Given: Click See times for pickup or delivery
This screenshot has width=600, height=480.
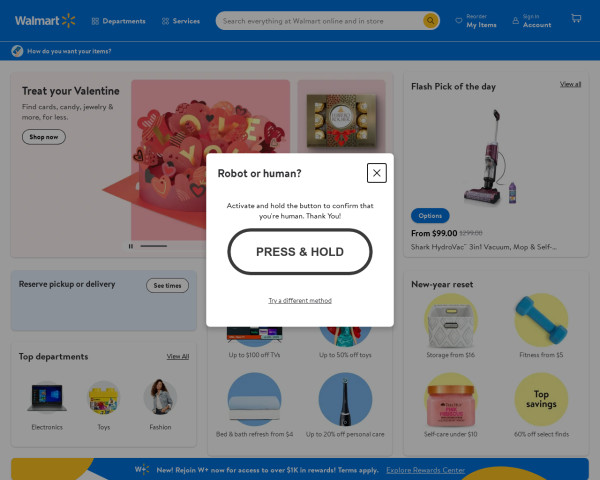Looking at the screenshot, I should [167, 286].
